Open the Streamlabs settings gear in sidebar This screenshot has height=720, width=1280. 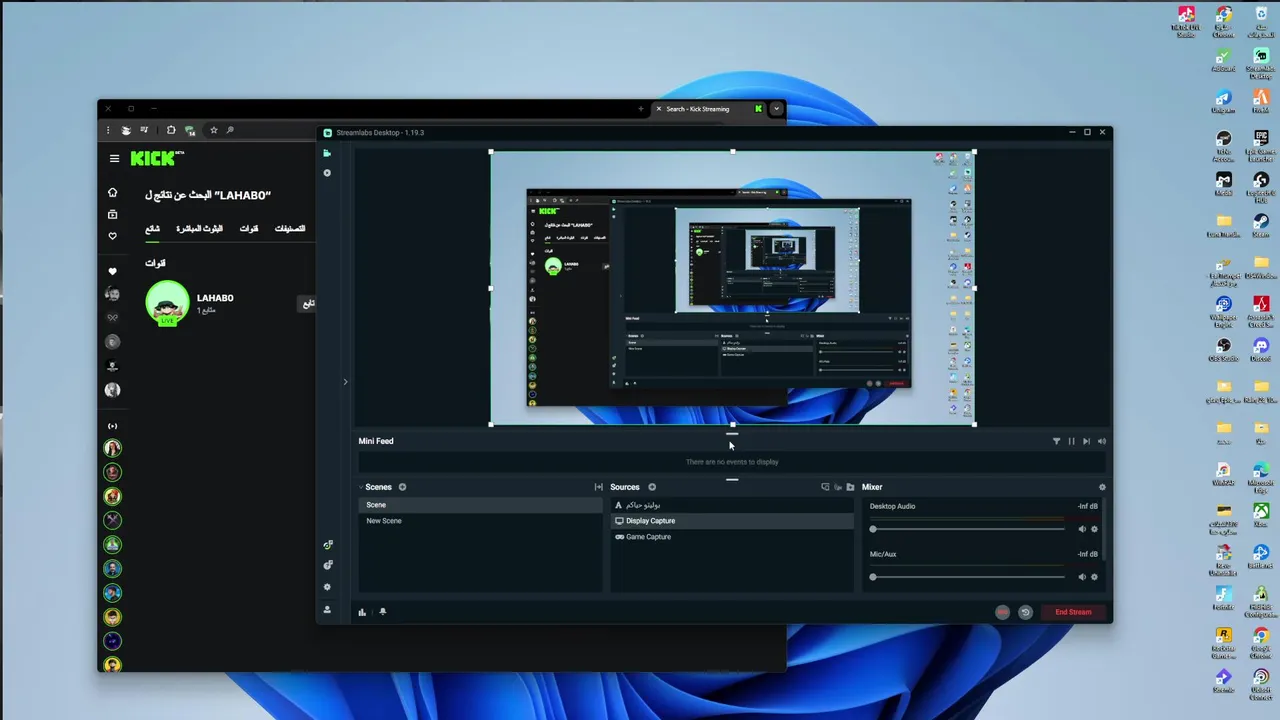click(327, 587)
